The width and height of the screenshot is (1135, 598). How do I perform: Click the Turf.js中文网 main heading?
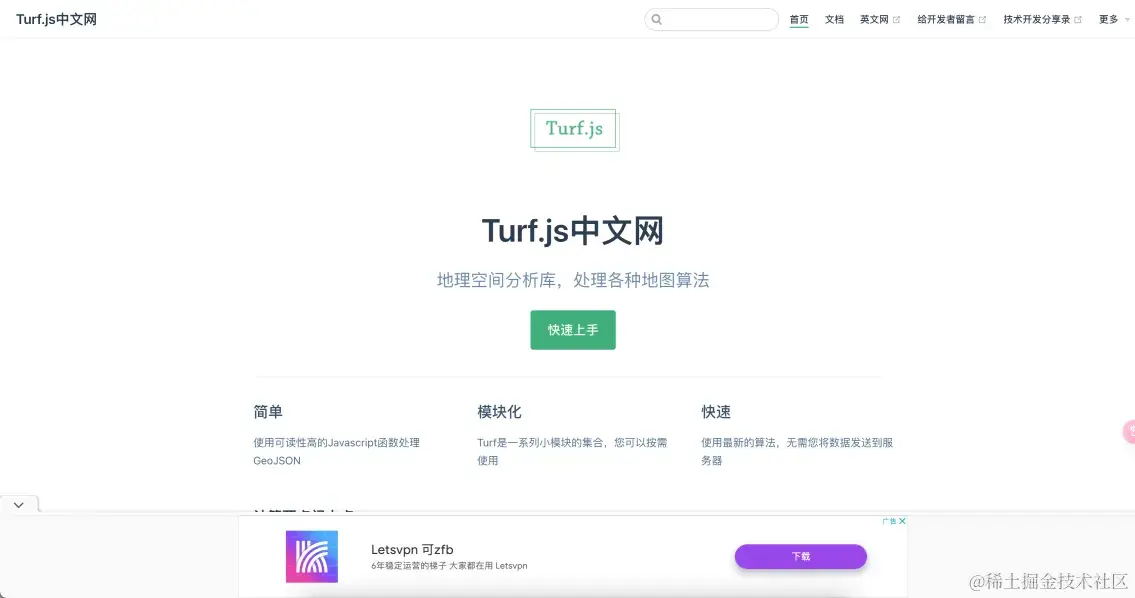pyautogui.click(x=573, y=231)
